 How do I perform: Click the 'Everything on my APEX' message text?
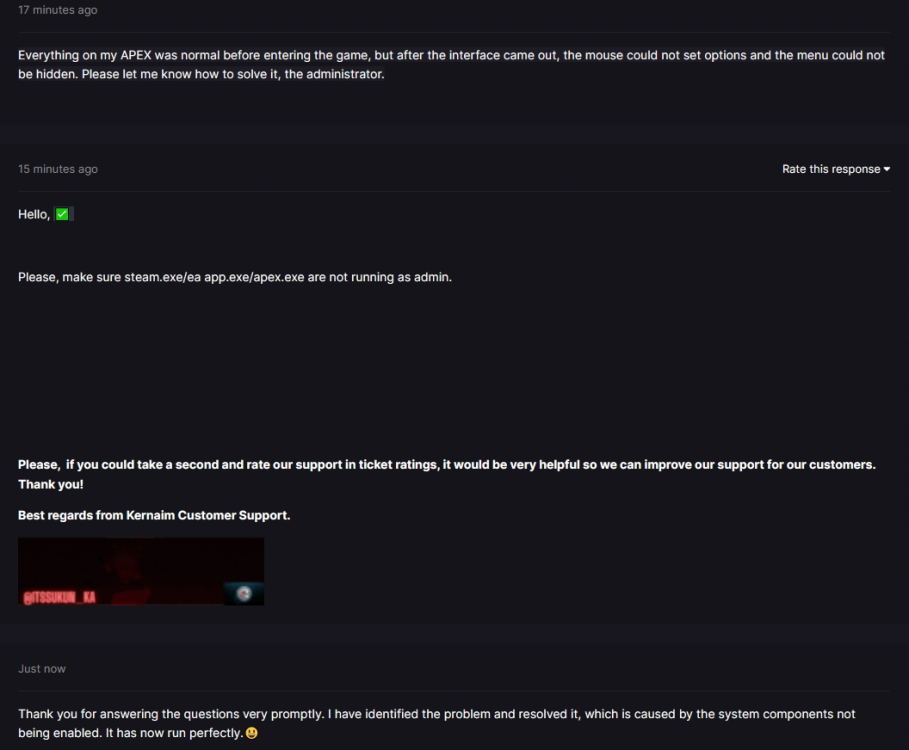pyautogui.click(x=452, y=64)
